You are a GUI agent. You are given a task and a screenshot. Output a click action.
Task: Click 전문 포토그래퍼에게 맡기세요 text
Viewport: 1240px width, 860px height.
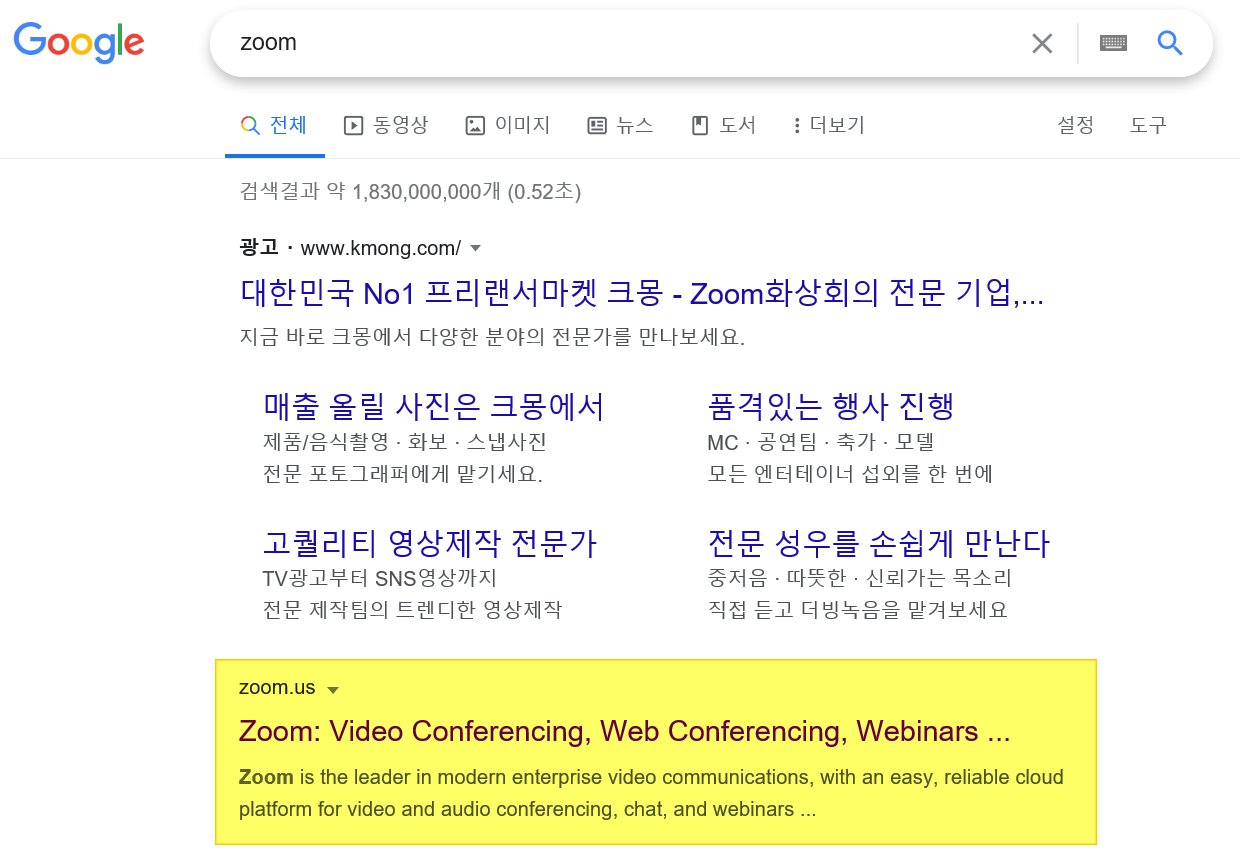click(403, 474)
